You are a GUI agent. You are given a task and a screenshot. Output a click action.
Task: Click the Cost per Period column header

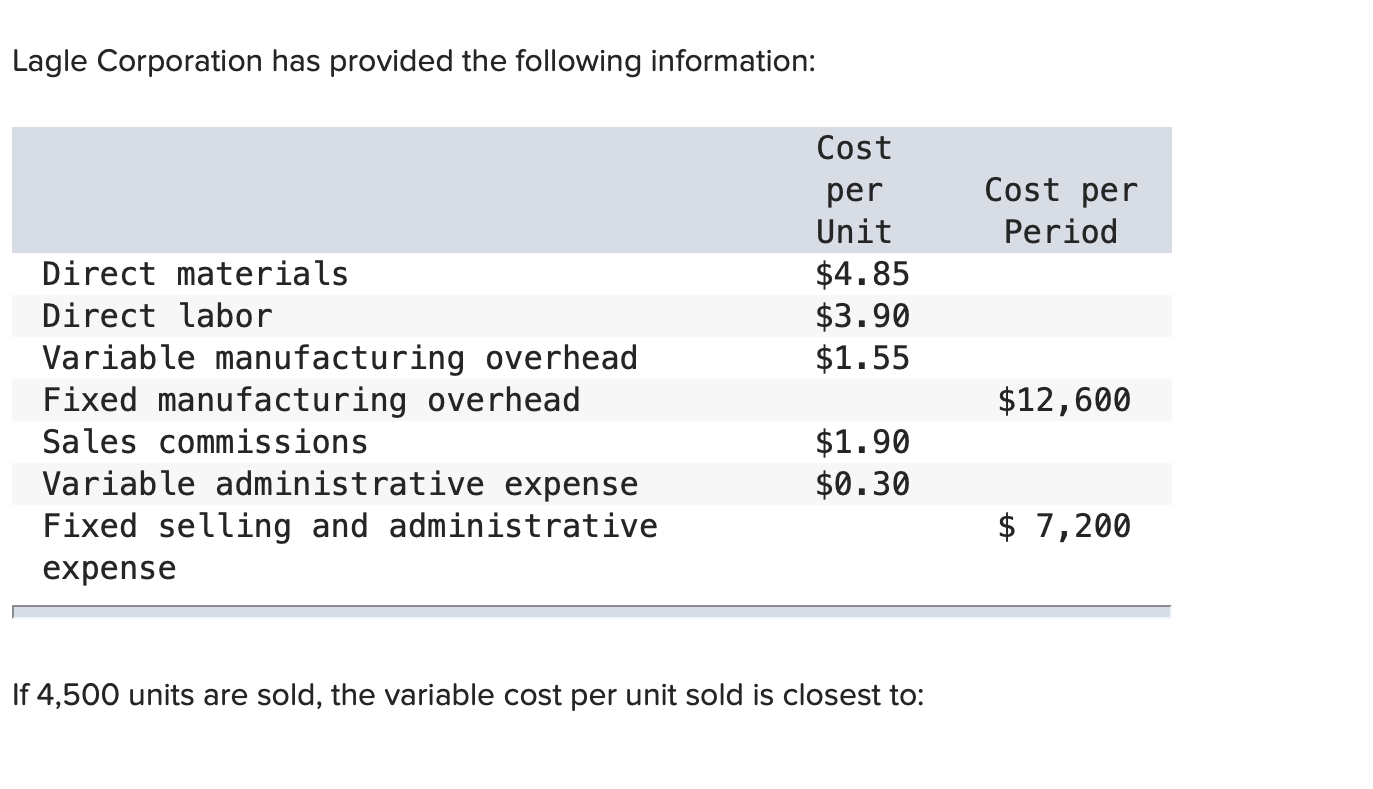coord(1061,211)
